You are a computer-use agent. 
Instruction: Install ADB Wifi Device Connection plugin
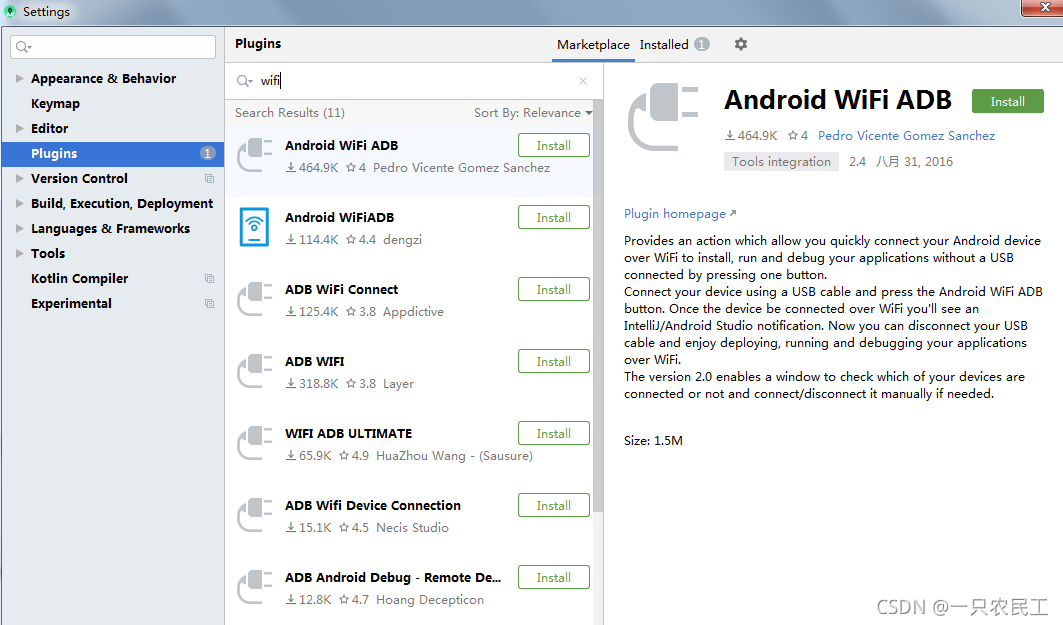tap(553, 505)
